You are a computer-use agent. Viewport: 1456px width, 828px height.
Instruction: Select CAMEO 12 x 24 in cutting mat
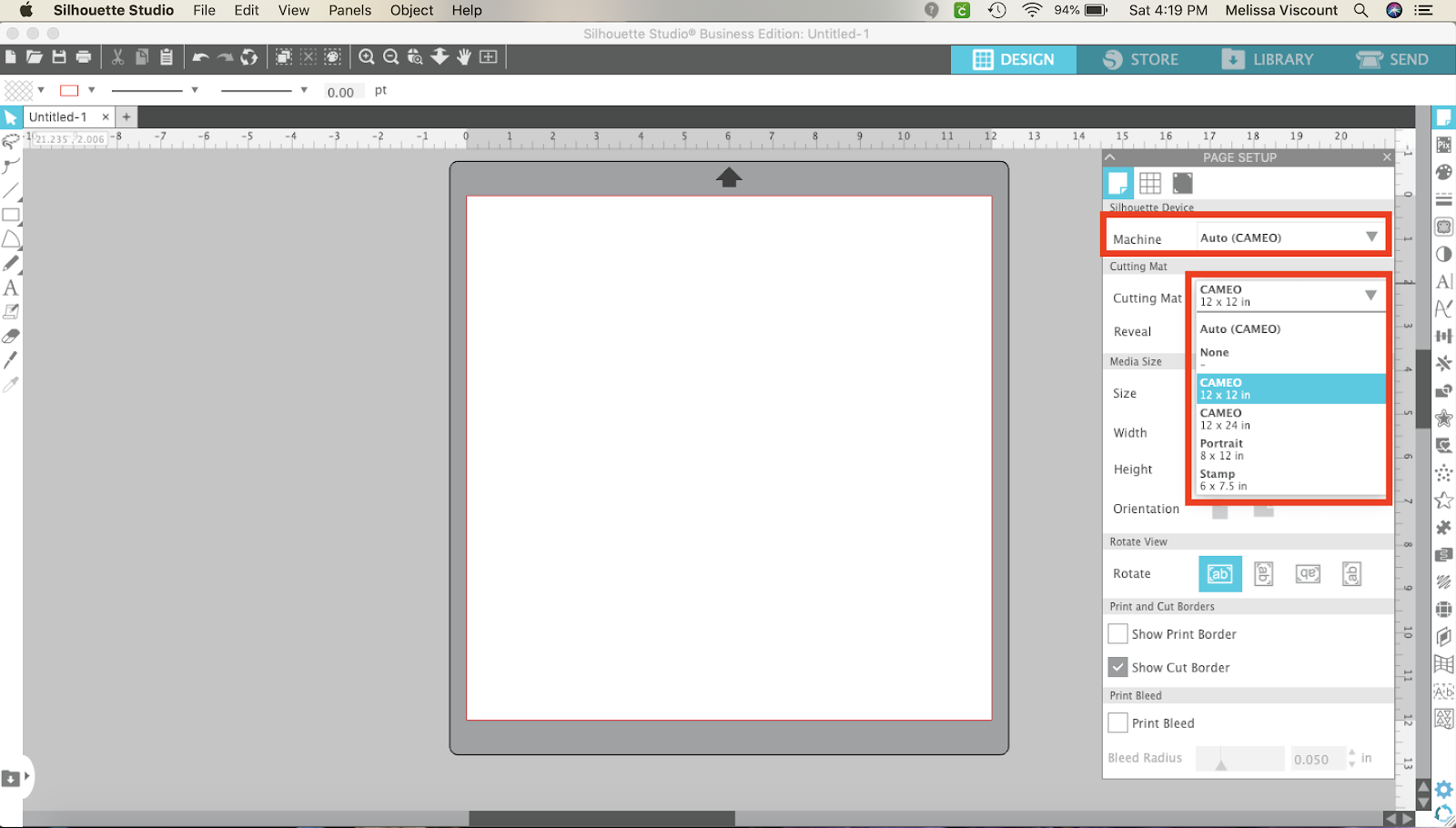pyautogui.click(x=1274, y=419)
